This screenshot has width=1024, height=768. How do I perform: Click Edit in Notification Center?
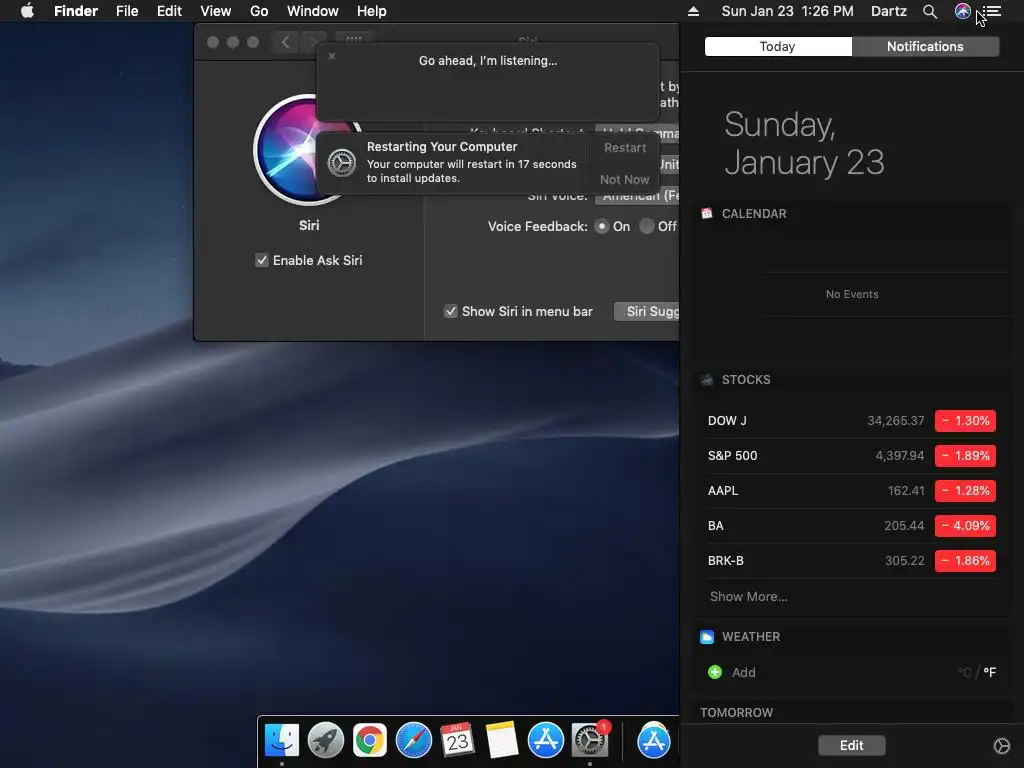852,745
